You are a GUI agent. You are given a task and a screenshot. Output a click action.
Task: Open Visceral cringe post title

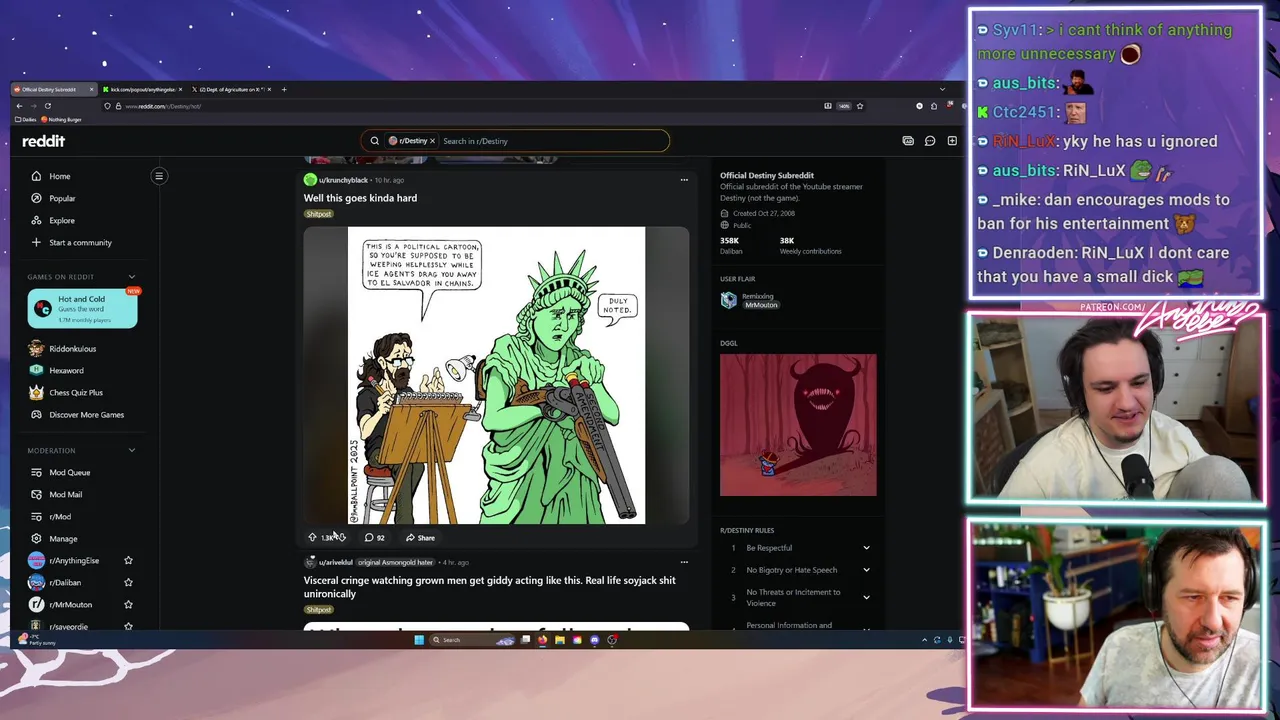click(490, 587)
